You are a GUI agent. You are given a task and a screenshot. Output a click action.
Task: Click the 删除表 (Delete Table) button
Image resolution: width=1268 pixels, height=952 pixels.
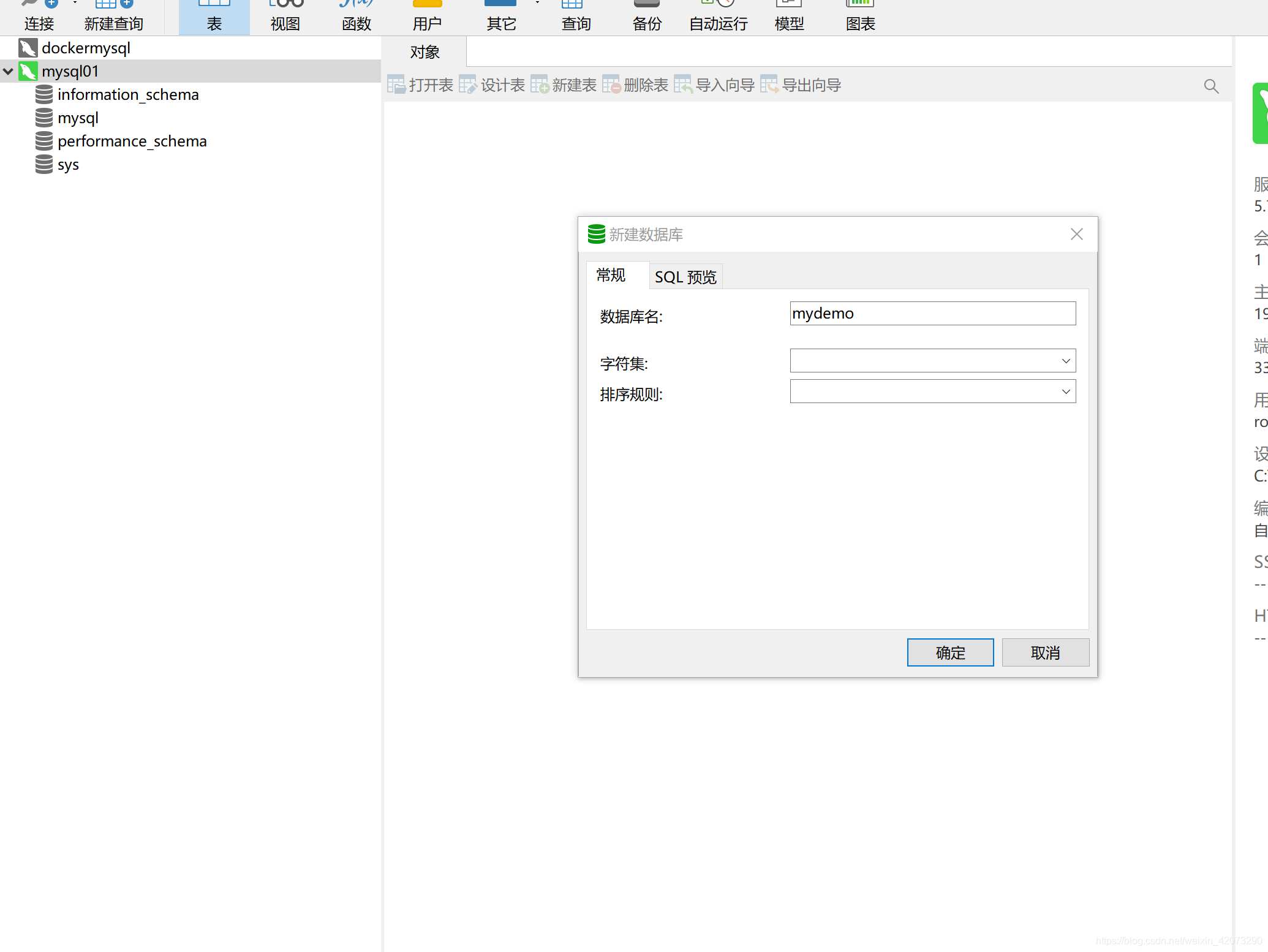(x=635, y=85)
